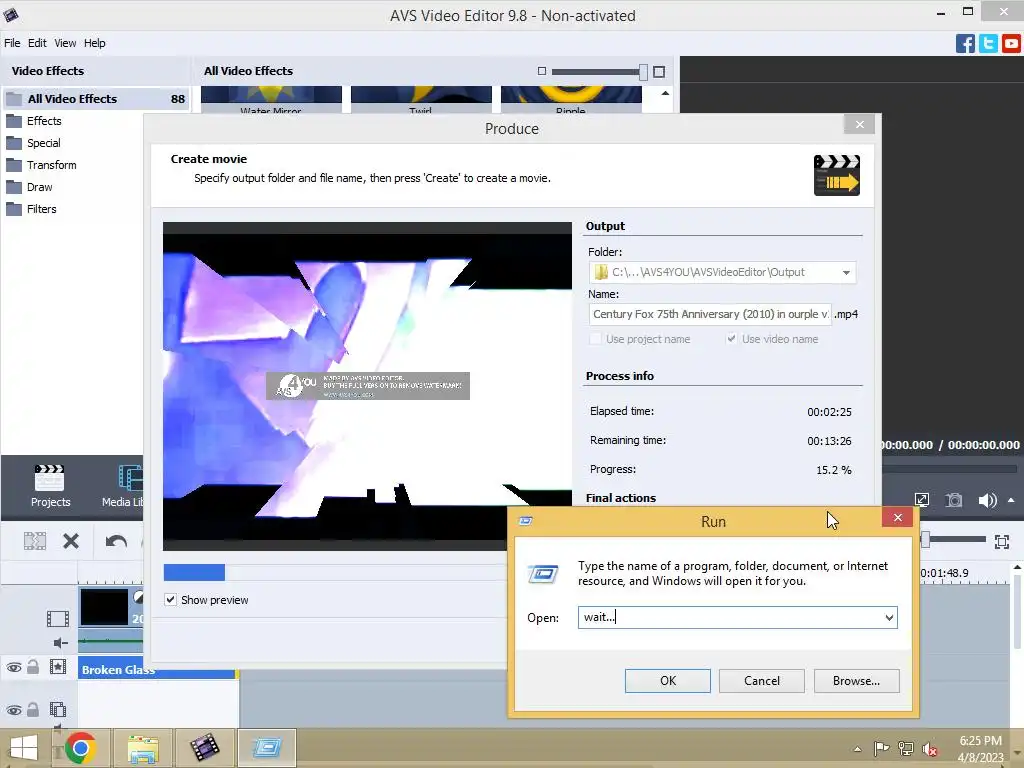Hide the video overlay track with the eye icon
This screenshot has width=1024, height=768.
[x=14, y=710]
